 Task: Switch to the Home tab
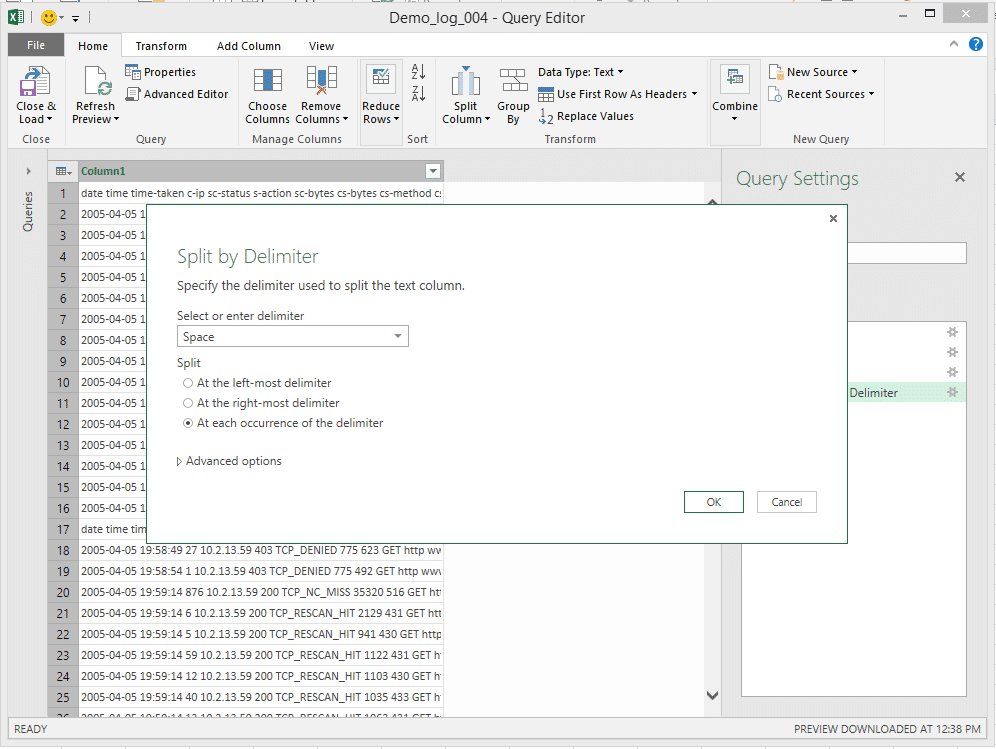pos(93,46)
